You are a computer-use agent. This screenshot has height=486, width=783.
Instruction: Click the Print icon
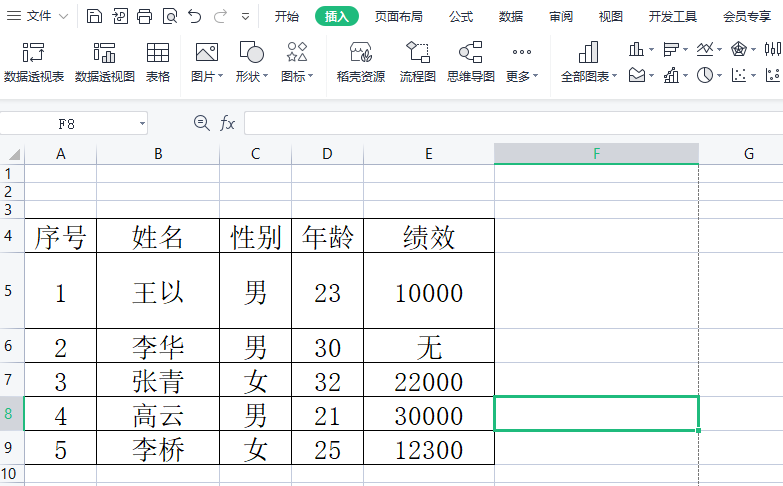(145, 16)
